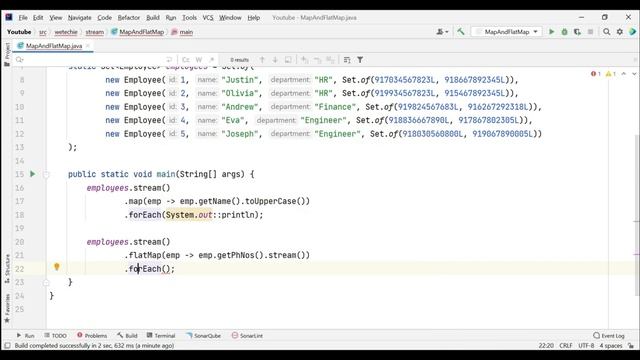640x360 pixels.
Task: Open the Structure tool window
Action: click(7, 268)
